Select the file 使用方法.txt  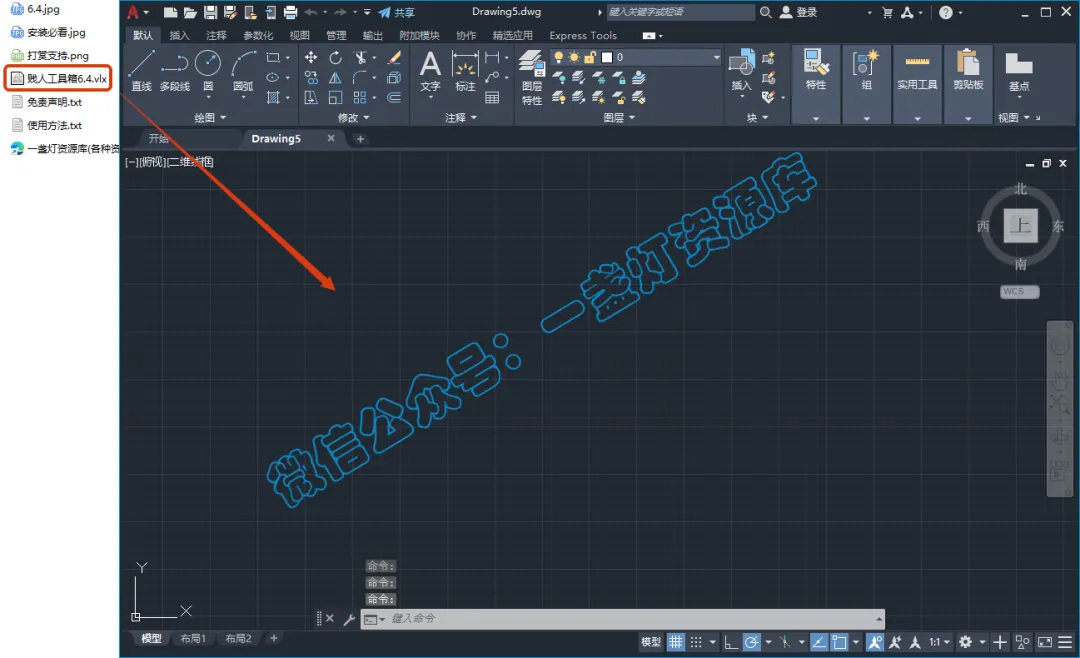click(x=47, y=125)
